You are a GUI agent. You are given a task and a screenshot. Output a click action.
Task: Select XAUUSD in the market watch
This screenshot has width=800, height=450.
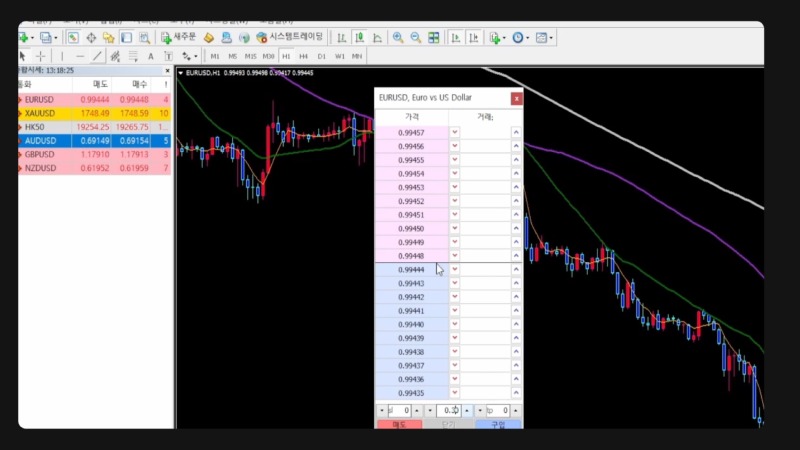coord(40,114)
